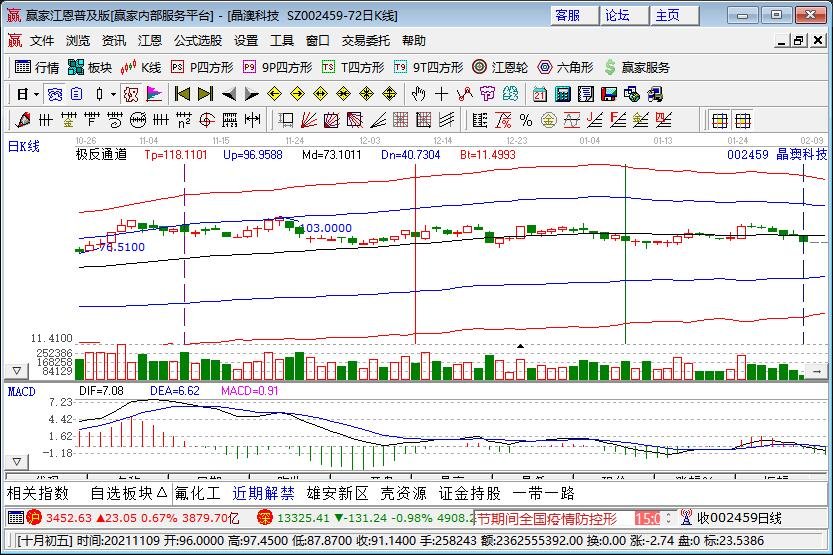Image resolution: width=833 pixels, height=555 pixels.
Task: Open the 江恩轮 Gann wheel tool
Action: [499, 67]
